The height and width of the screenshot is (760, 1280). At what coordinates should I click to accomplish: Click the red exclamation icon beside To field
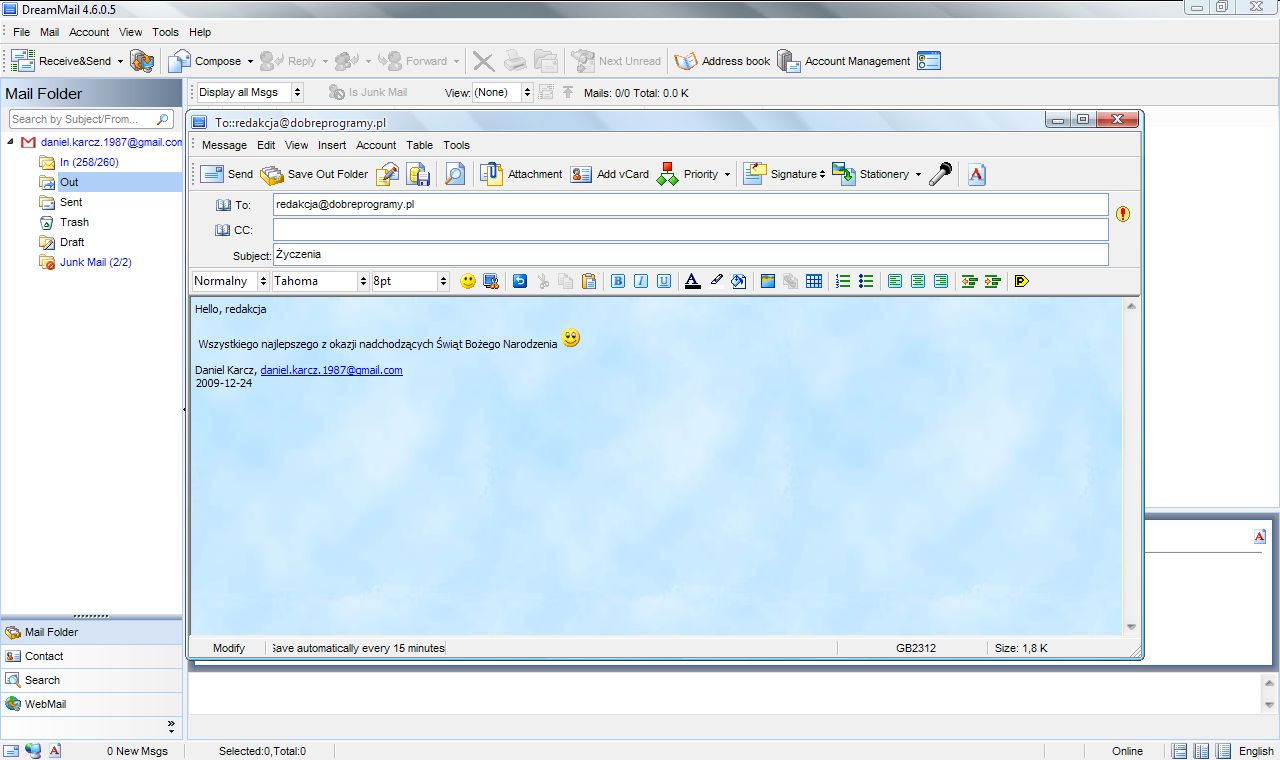pyautogui.click(x=1123, y=214)
